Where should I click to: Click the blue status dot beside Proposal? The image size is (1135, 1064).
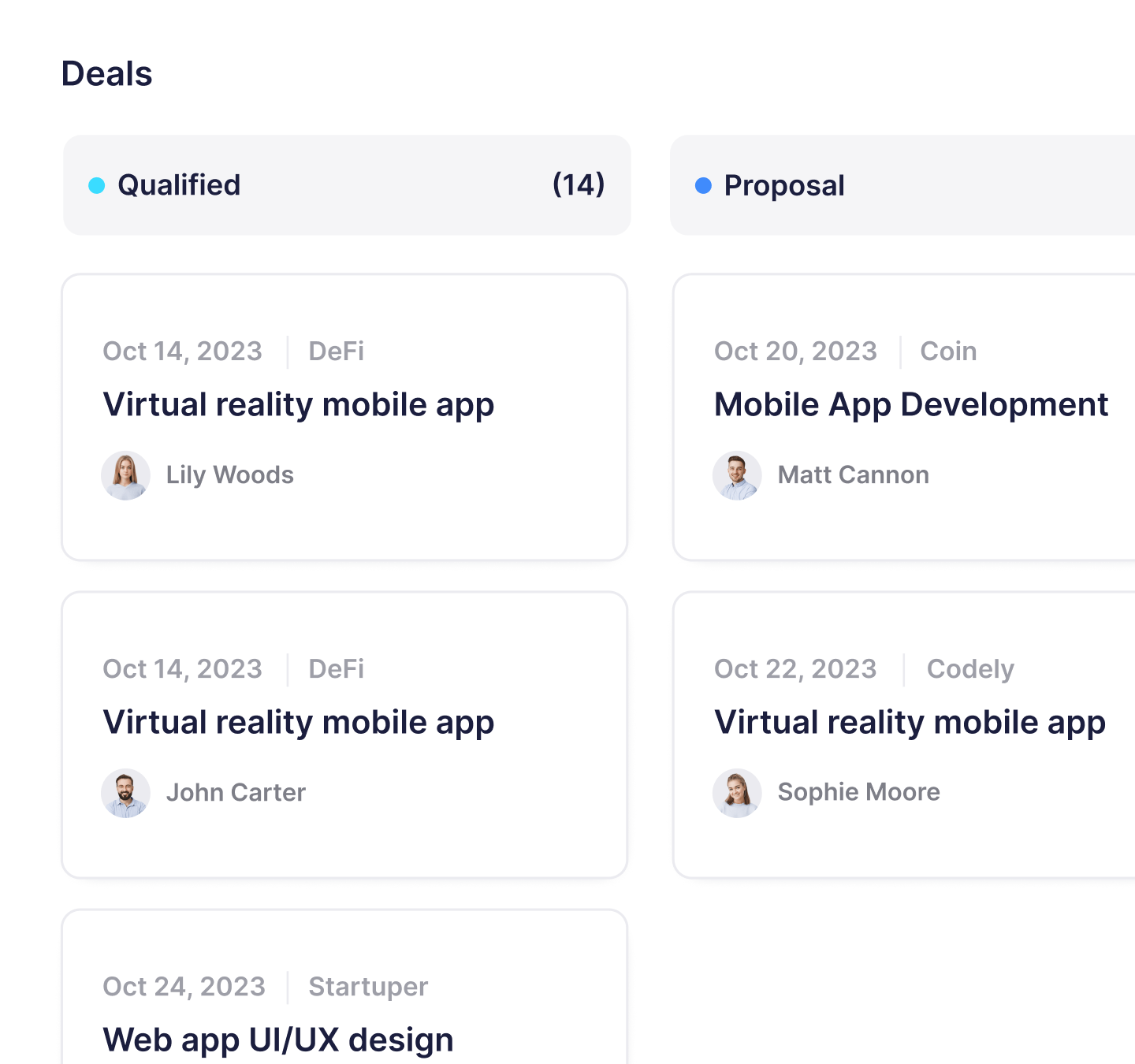[x=704, y=185]
